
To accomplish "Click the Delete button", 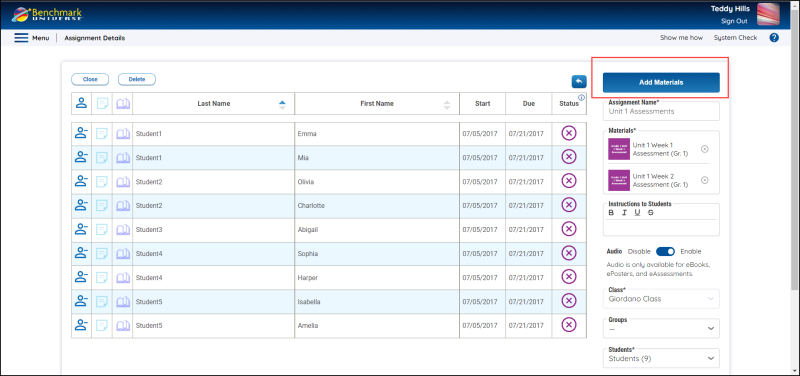I will coord(137,79).
